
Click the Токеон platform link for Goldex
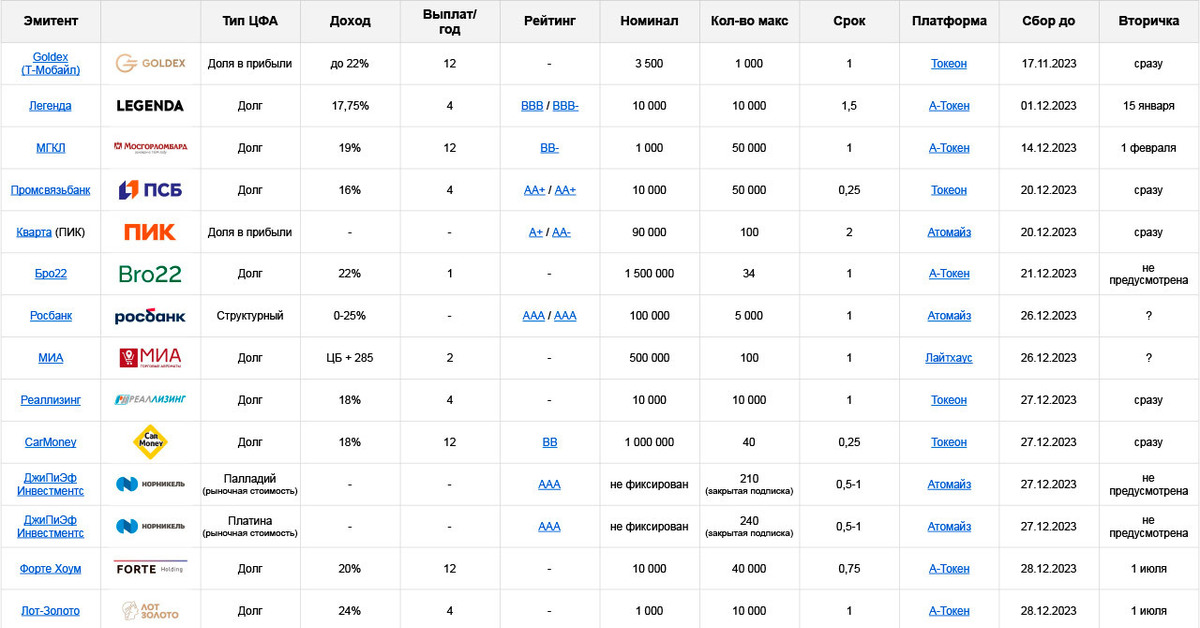(948, 64)
